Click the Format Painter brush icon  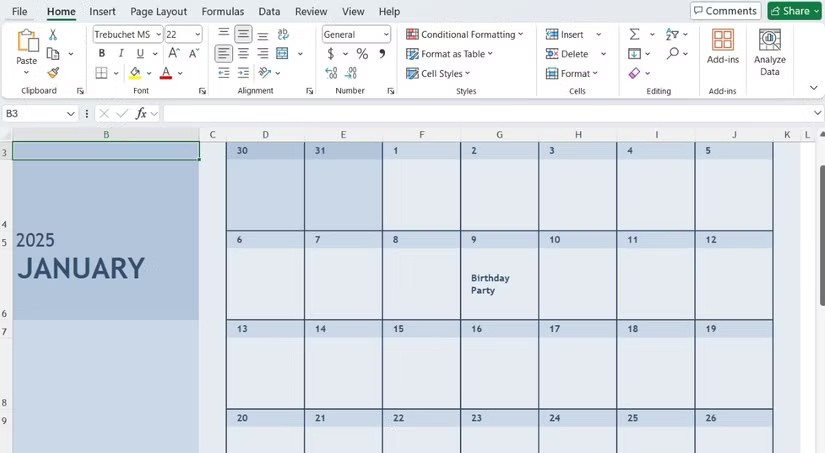[53, 73]
